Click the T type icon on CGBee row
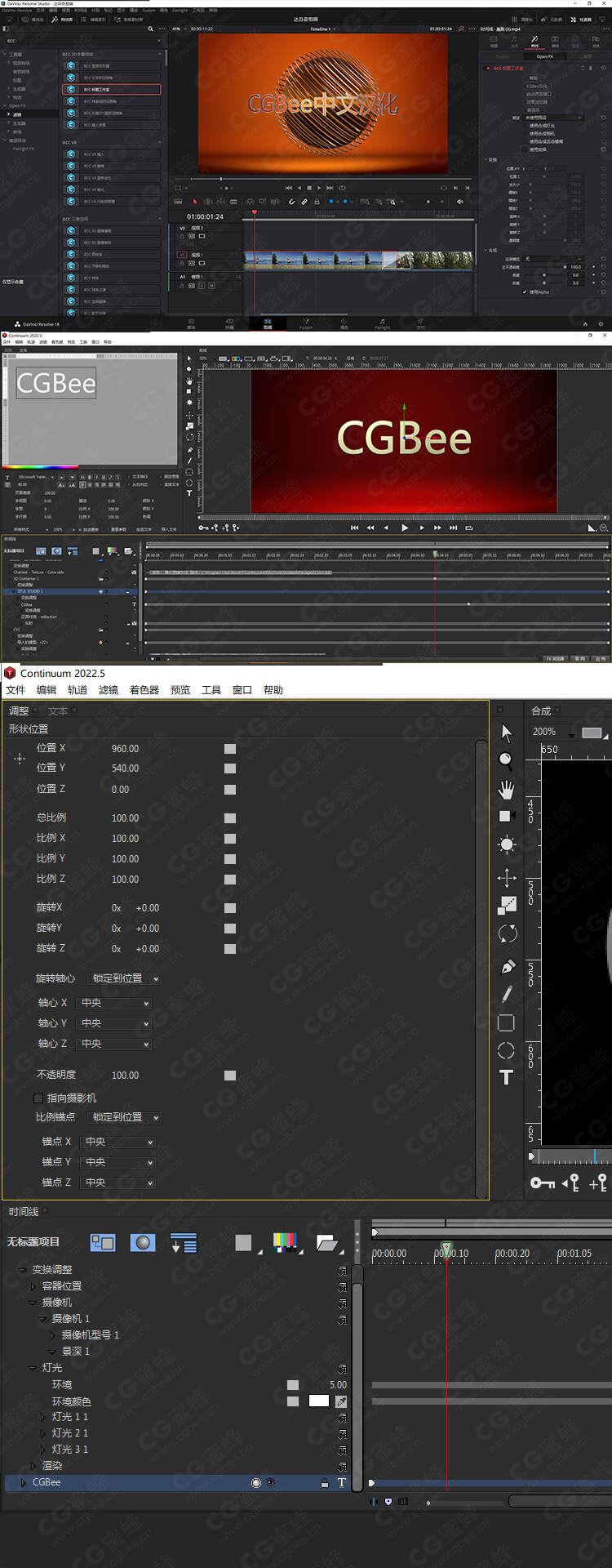612x1568 pixels. coord(341,1482)
